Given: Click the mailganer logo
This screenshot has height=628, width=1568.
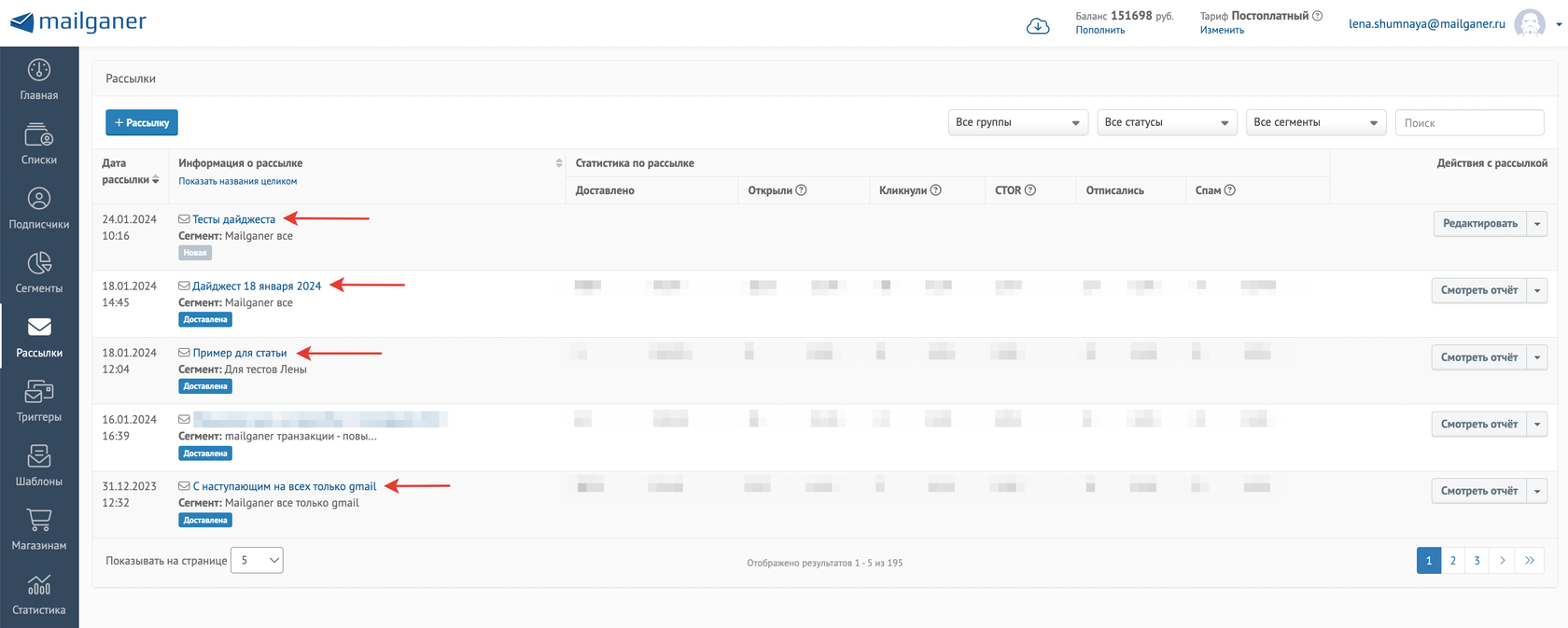Looking at the screenshot, I should pos(78,21).
